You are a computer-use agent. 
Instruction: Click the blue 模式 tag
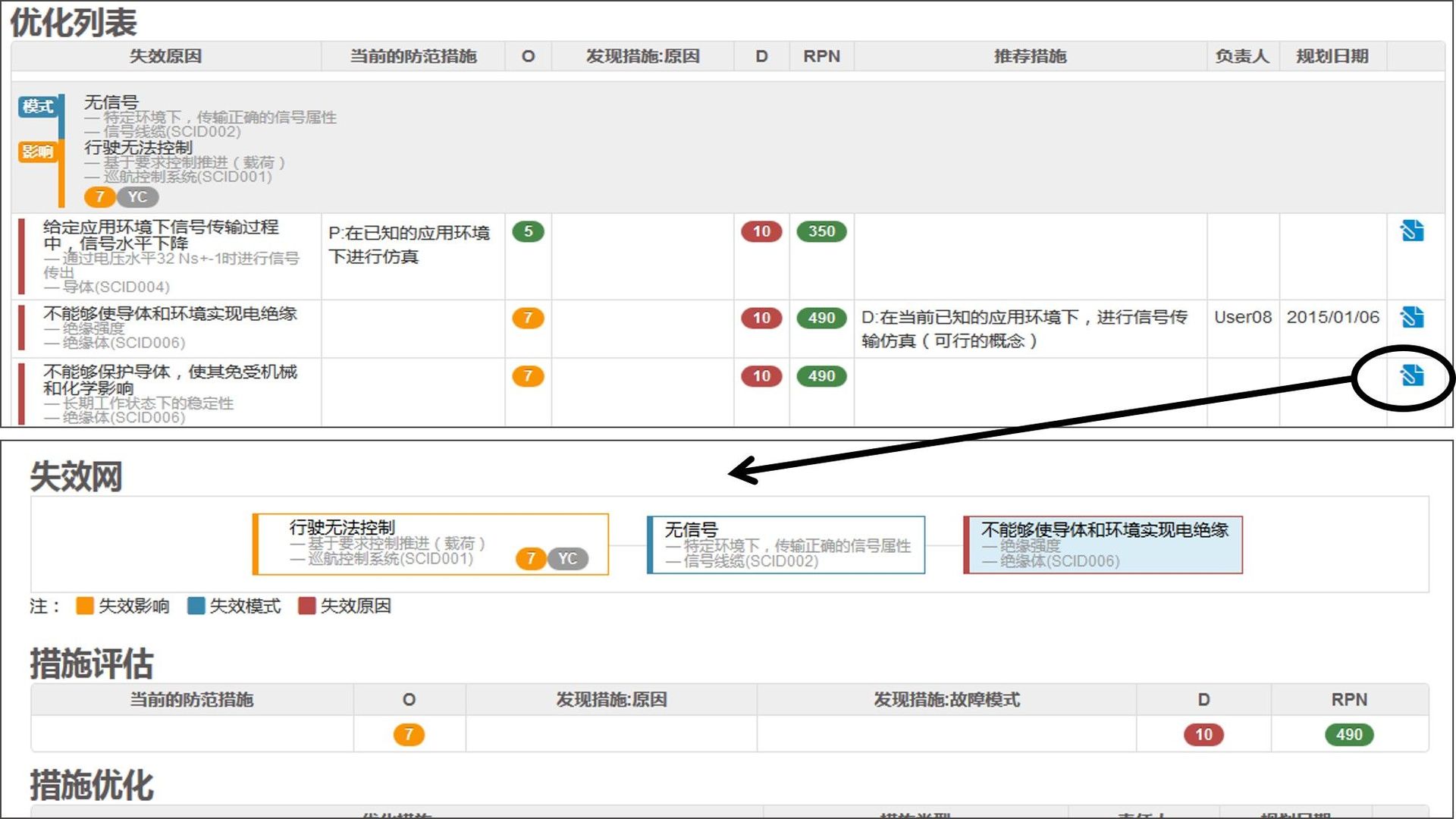point(37,106)
